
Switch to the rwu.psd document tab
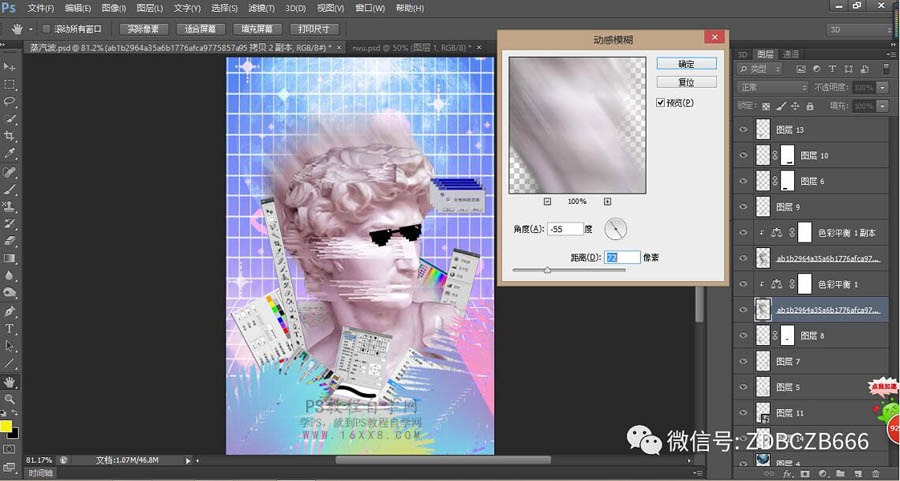click(x=412, y=48)
